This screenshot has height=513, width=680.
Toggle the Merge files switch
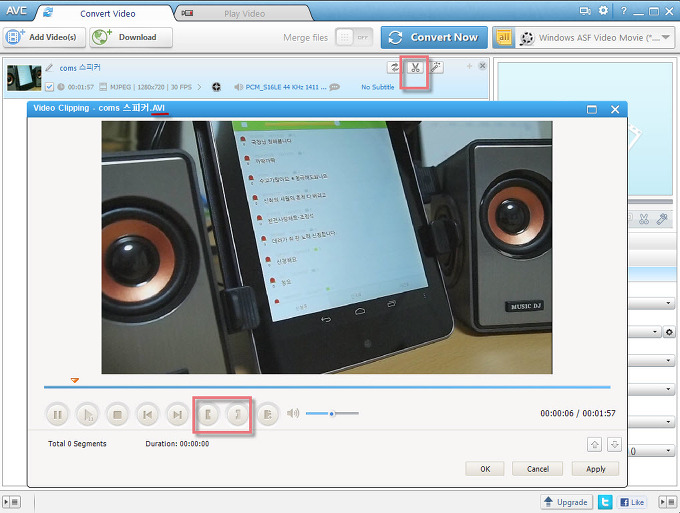click(352, 37)
